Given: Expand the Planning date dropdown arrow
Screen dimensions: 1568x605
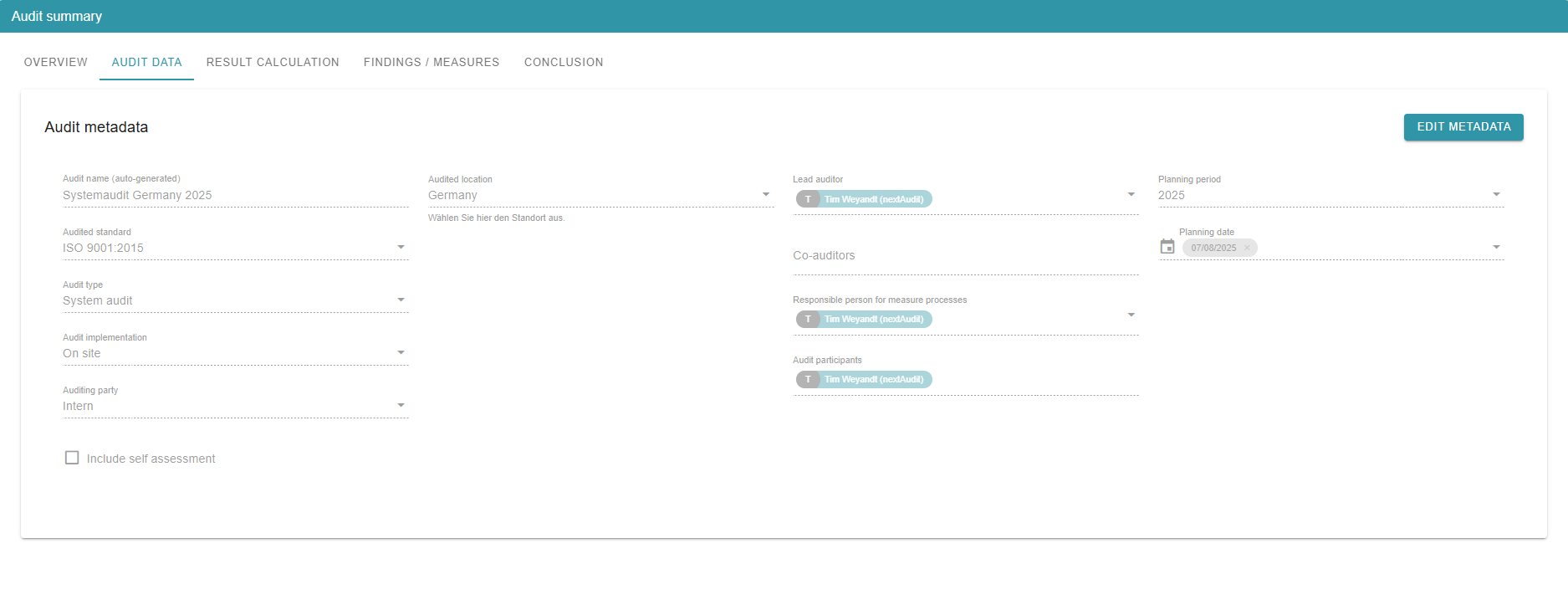Looking at the screenshot, I should (1496, 247).
